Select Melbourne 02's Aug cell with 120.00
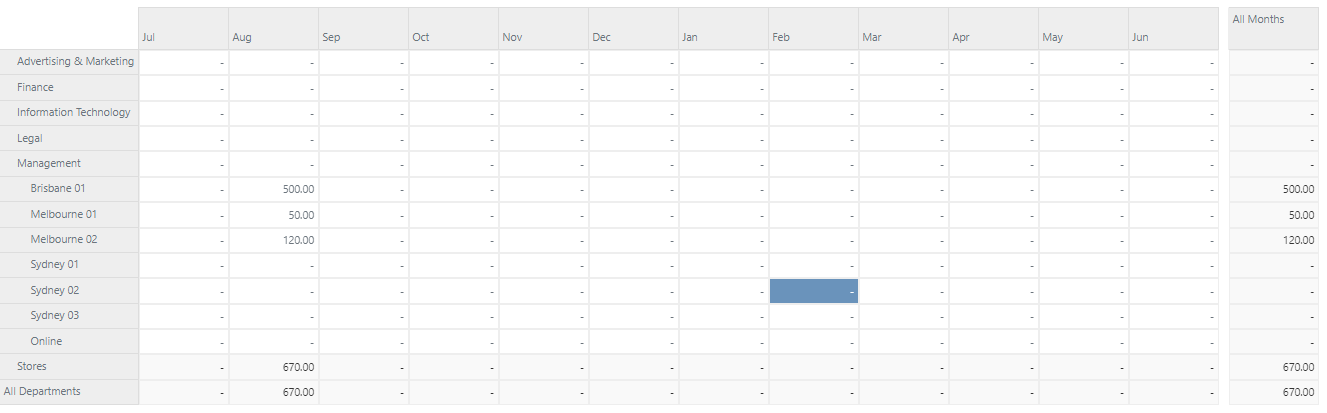 [x=273, y=240]
